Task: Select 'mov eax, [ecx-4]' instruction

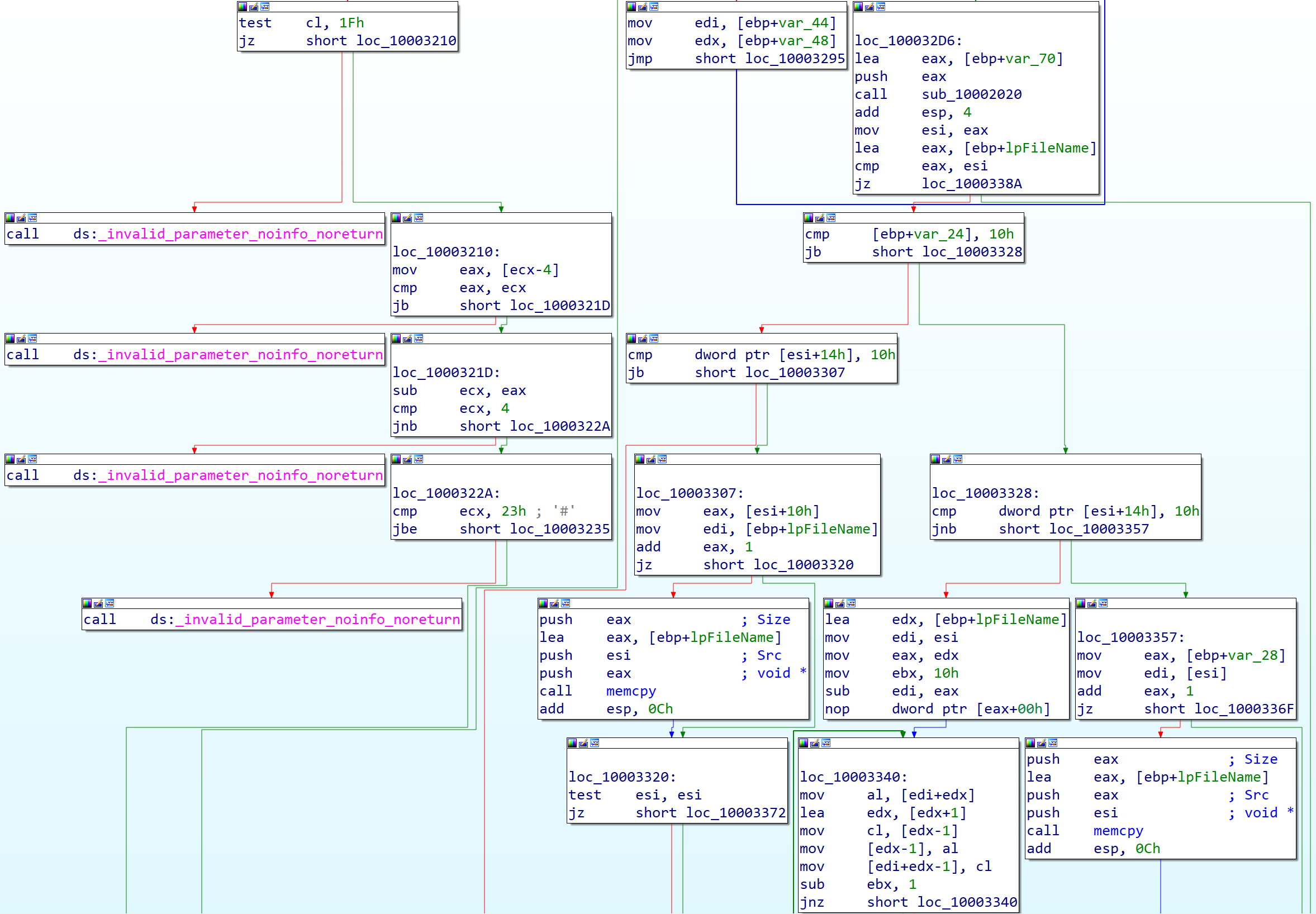Action: (x=476, y=270)
